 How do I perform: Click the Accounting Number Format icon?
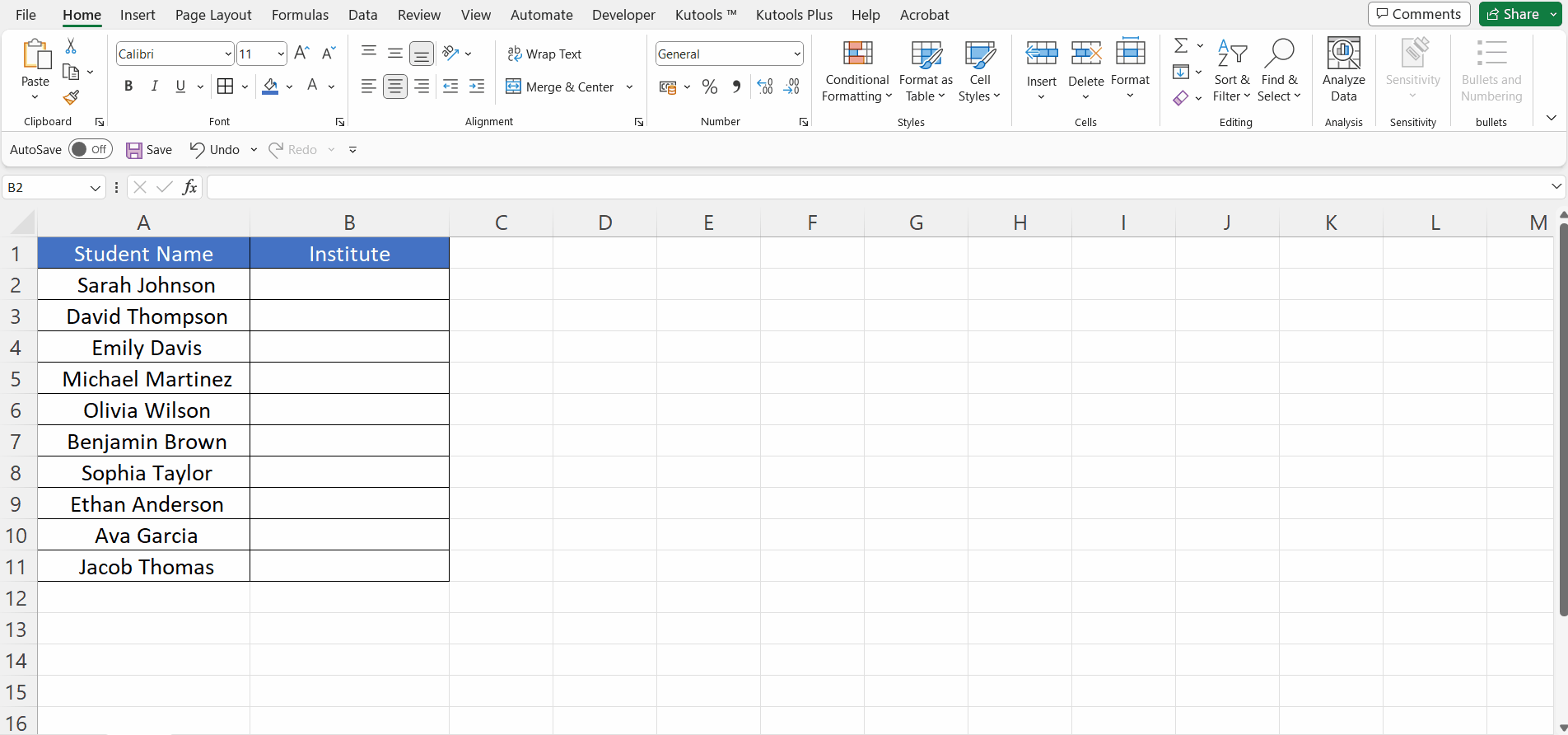tap(668, 87)
